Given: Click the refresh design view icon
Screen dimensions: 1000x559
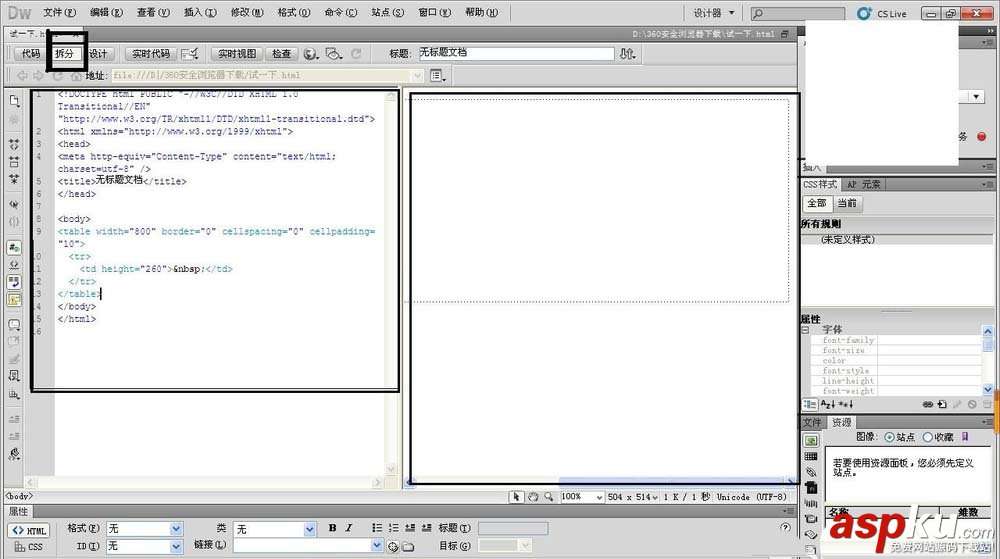Looking at the screenshot, I should click(356, 54).
